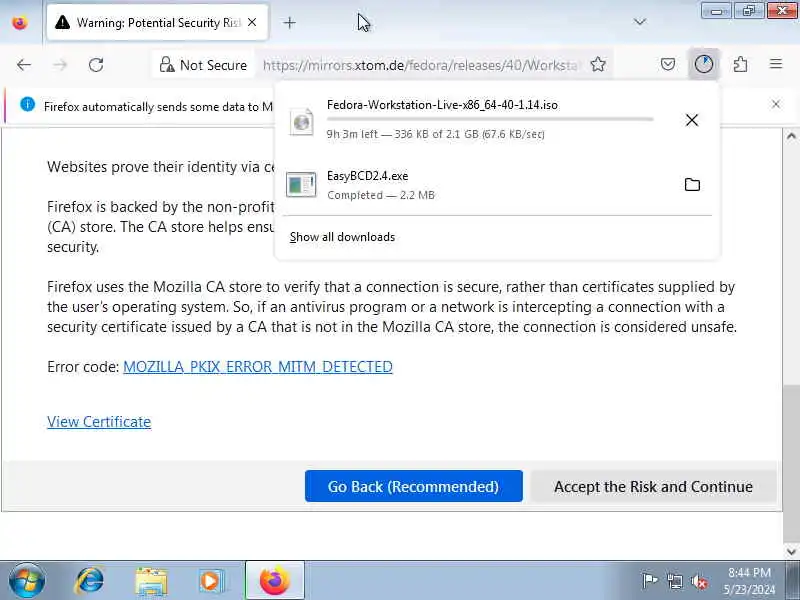Click the network tray icon
The width and height of the screenshot is (800, 600).
pos(674,581)
